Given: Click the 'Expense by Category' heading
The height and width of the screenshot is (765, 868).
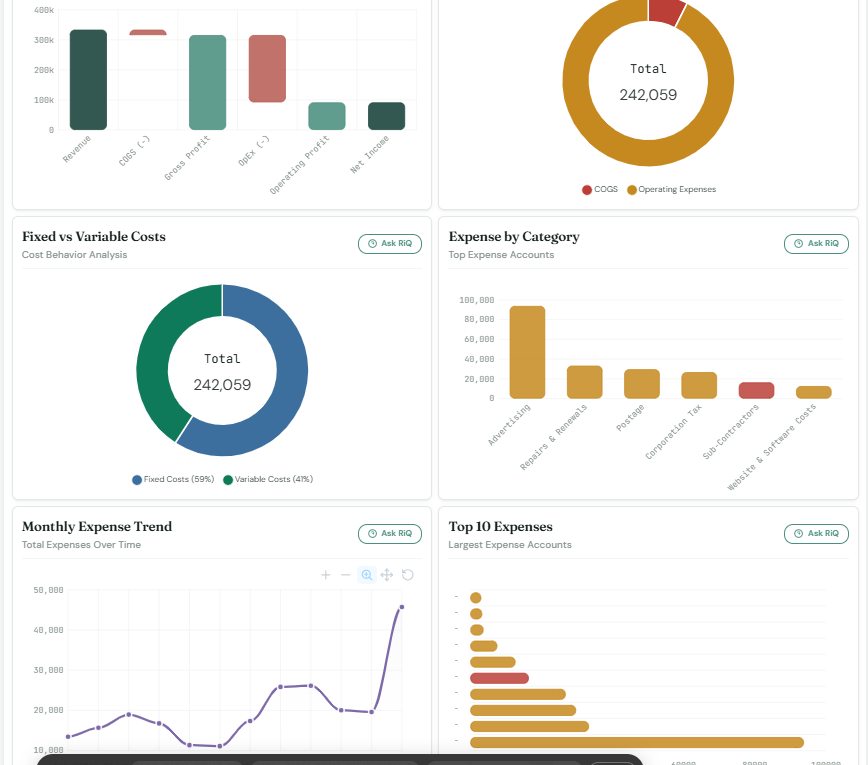Looking at the screenshot, I should (x=514, y=237).
